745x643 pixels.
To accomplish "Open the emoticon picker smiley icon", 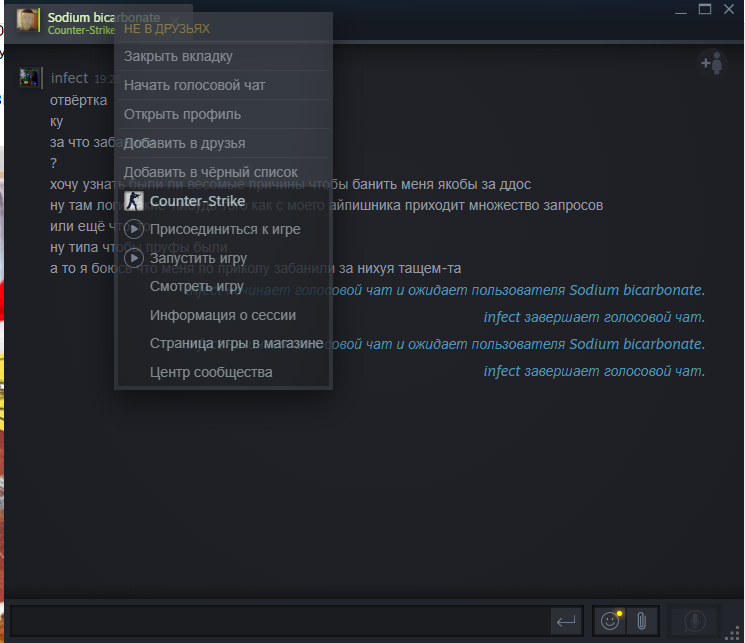I will 610,621.
